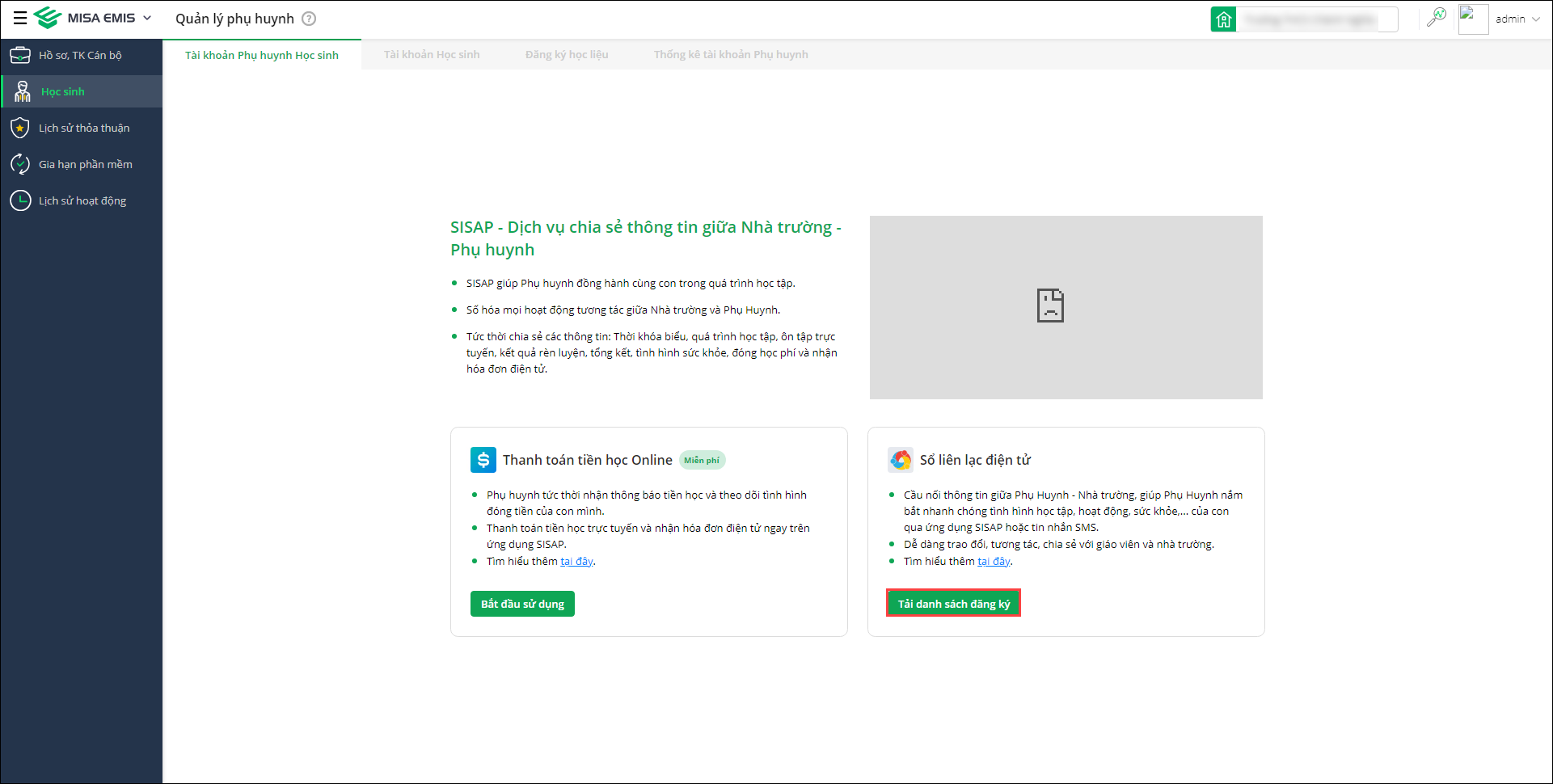Viewport: 1553px width, 784px height.
Task: Open the hamburger menu icon
Action: (x=20, y=18)
